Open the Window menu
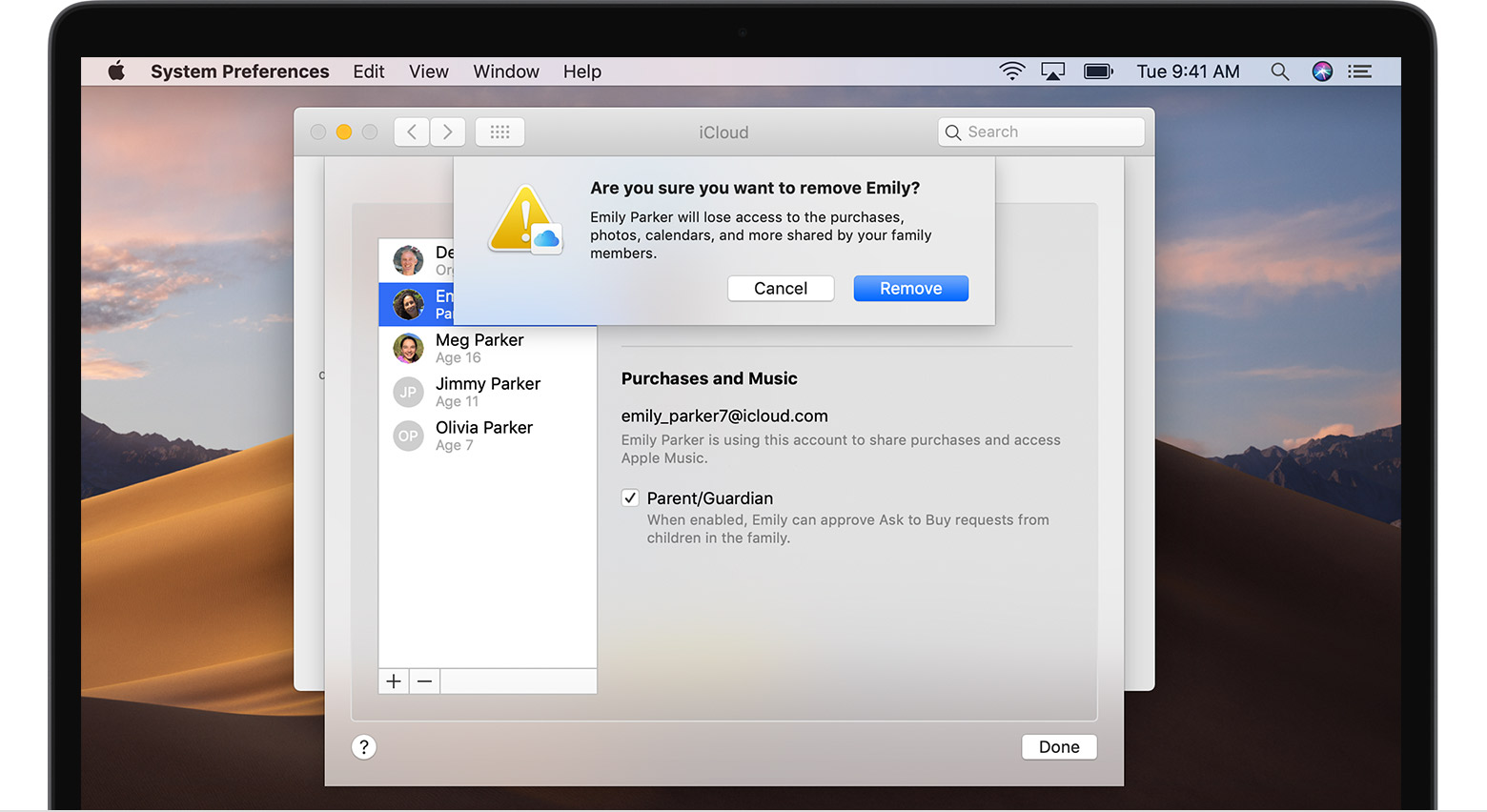The width and height of the screenshot is (1487, 812). (x=506, y=71)
